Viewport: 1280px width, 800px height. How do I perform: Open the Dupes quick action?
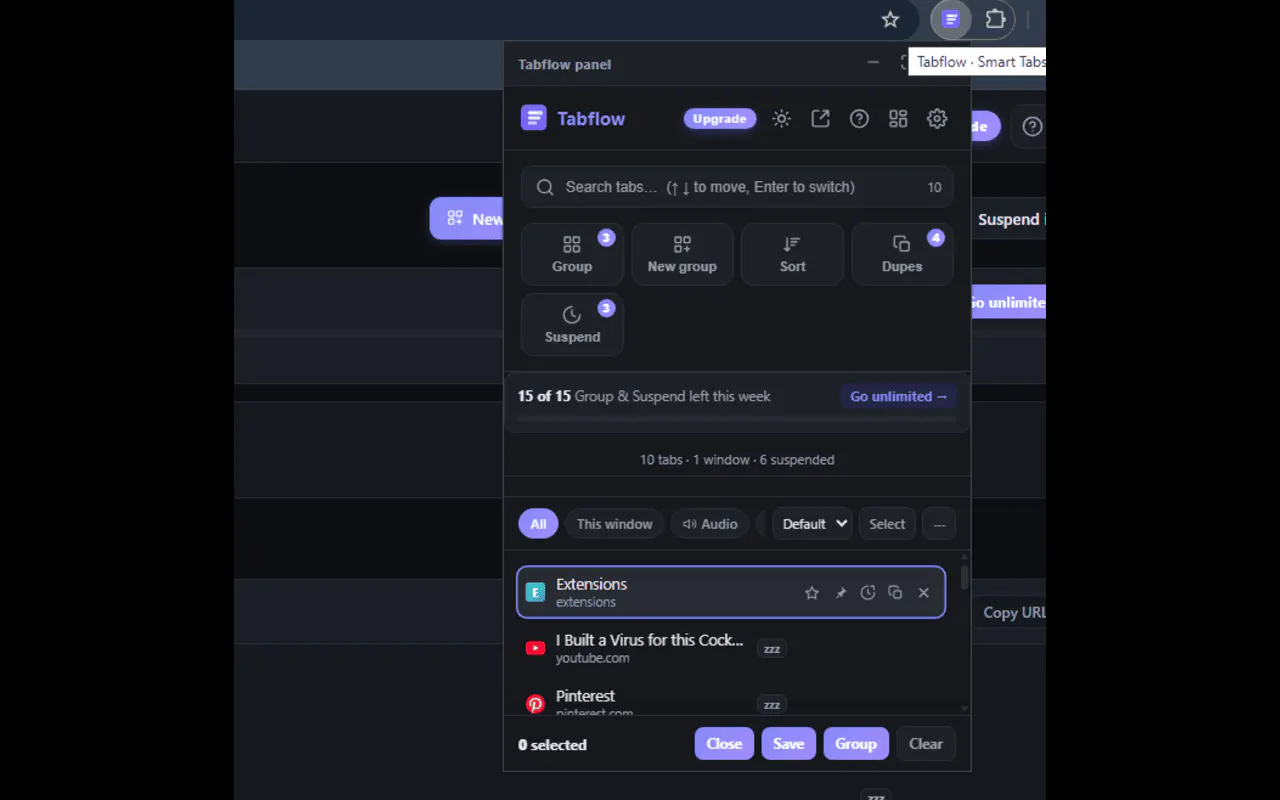[902, 254]
